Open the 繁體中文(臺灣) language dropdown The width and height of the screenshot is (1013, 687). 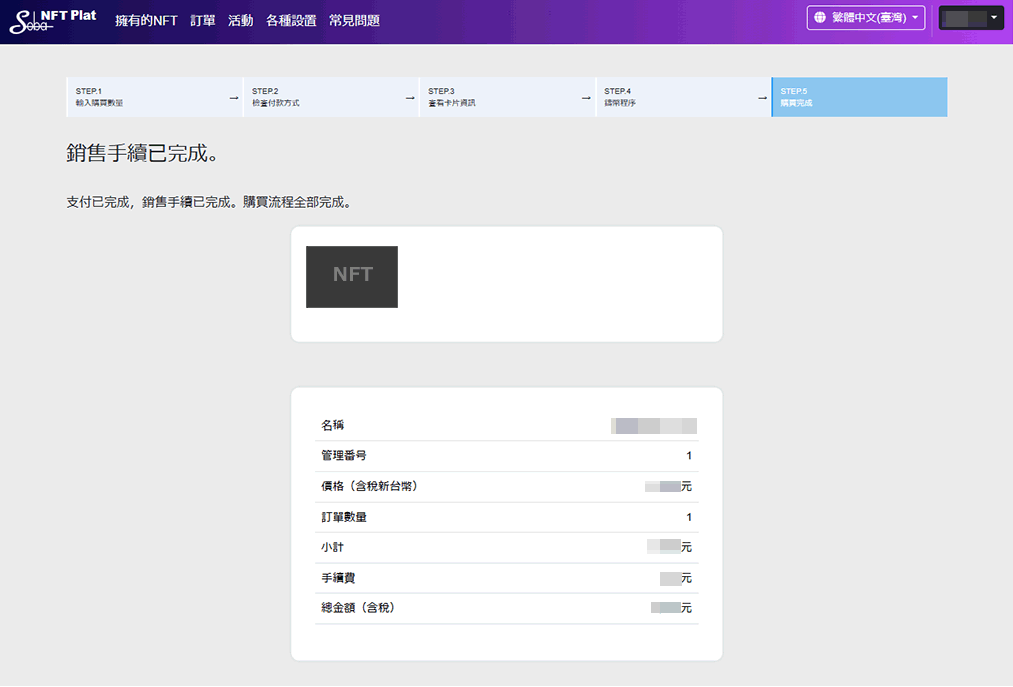point(866,18)
